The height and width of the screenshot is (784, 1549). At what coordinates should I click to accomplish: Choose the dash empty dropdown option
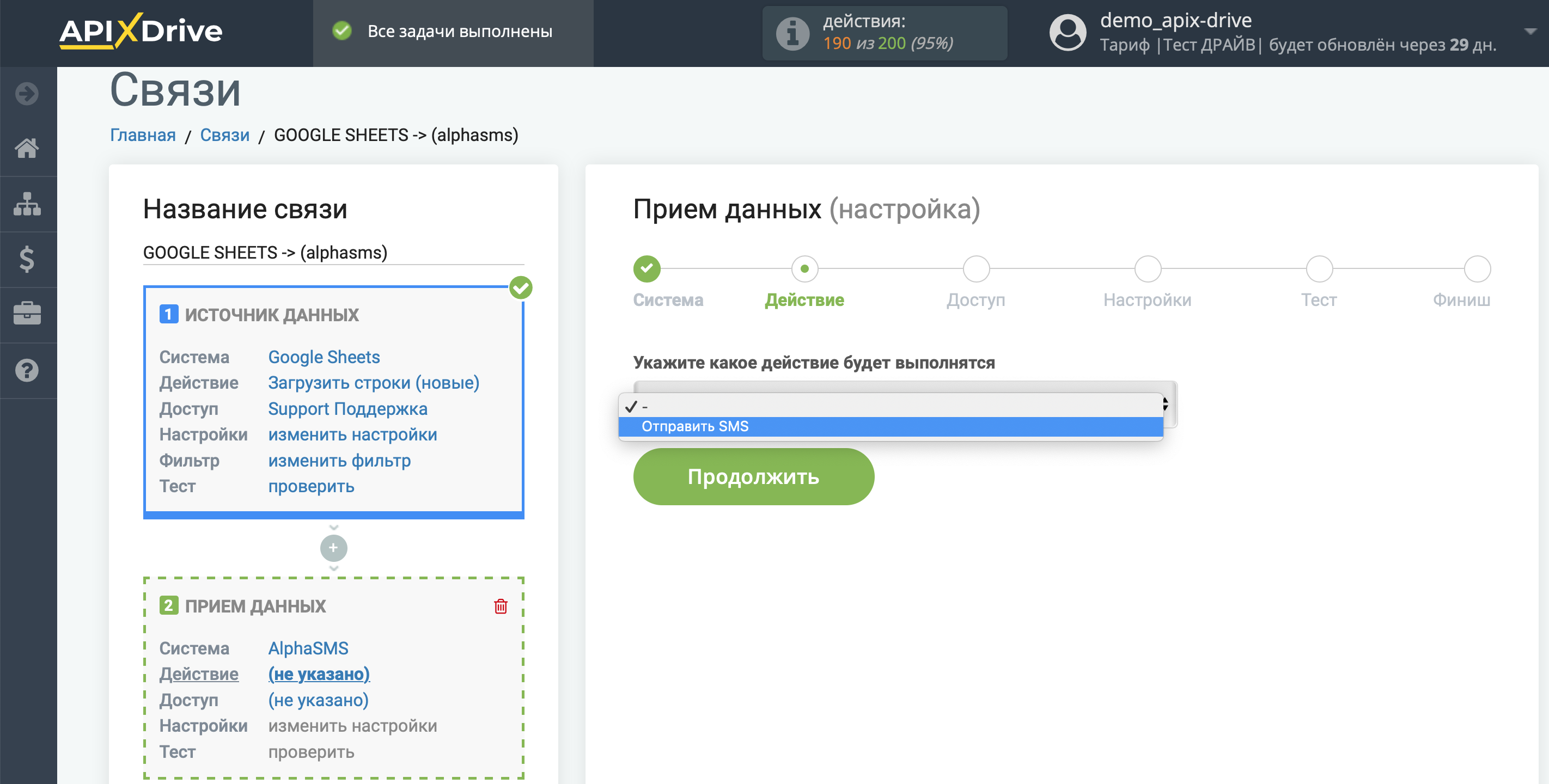point(891,407)
